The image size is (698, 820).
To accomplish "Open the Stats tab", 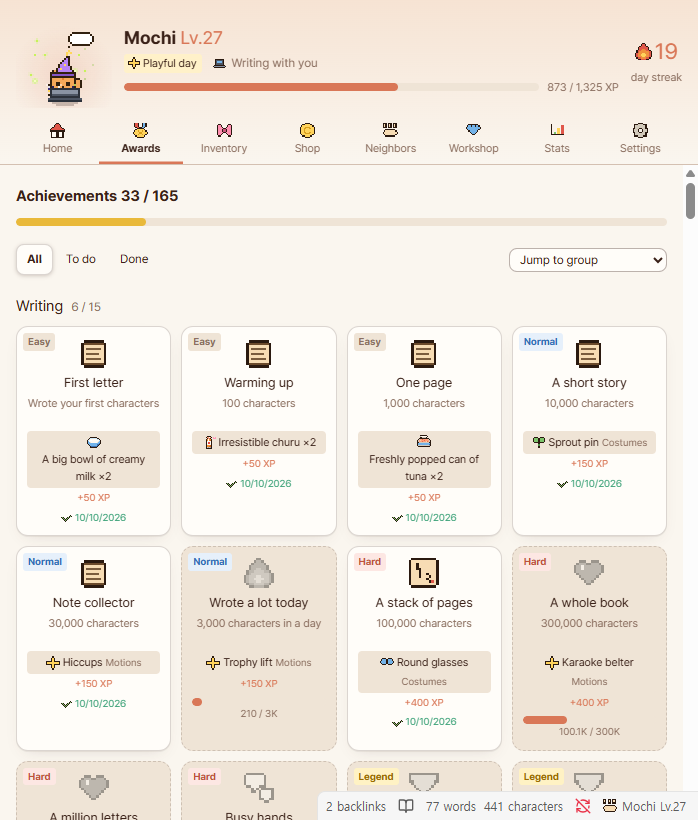I will (x=557, y=139).
